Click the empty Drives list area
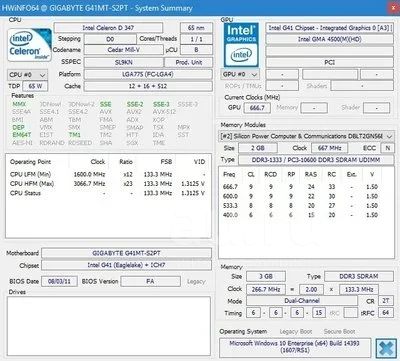Screen dimensions: 400x361 tap(109, 326)
